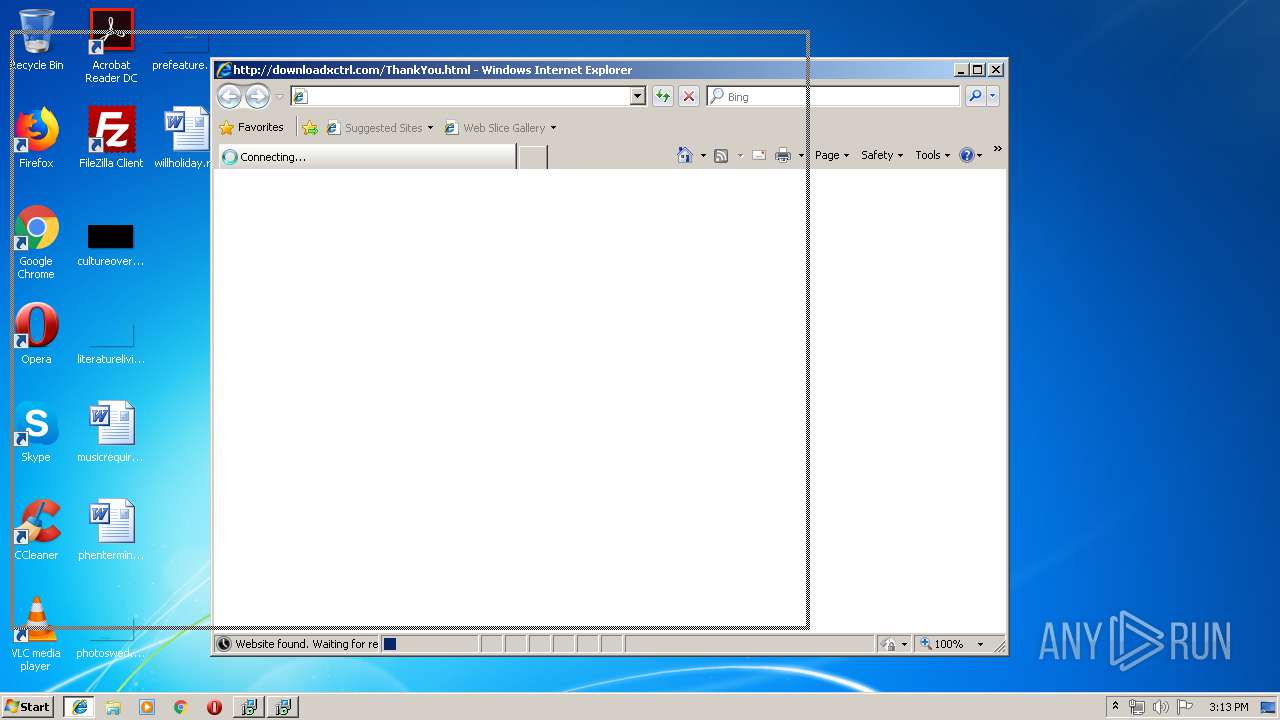
Task: Select the willholiday Word document
Action: tap(185, 138)
